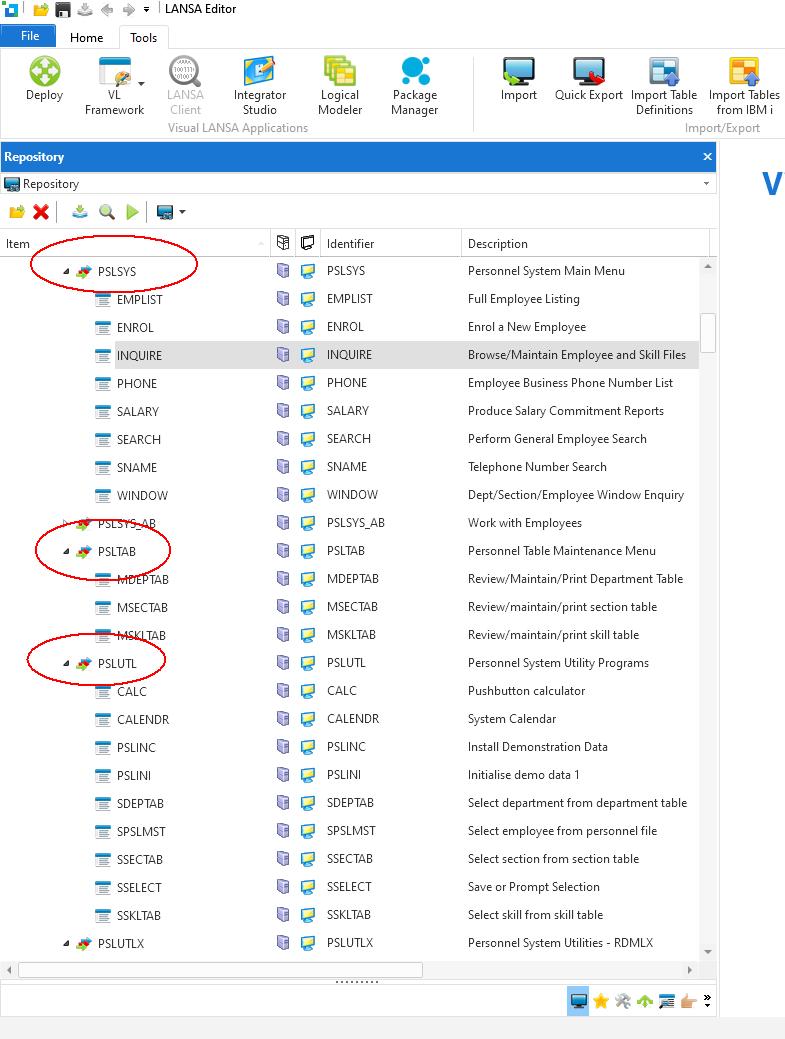785x1039 pixels.
Task: Select the INQUIRE function in tree
Action: [x=139, y=355]
